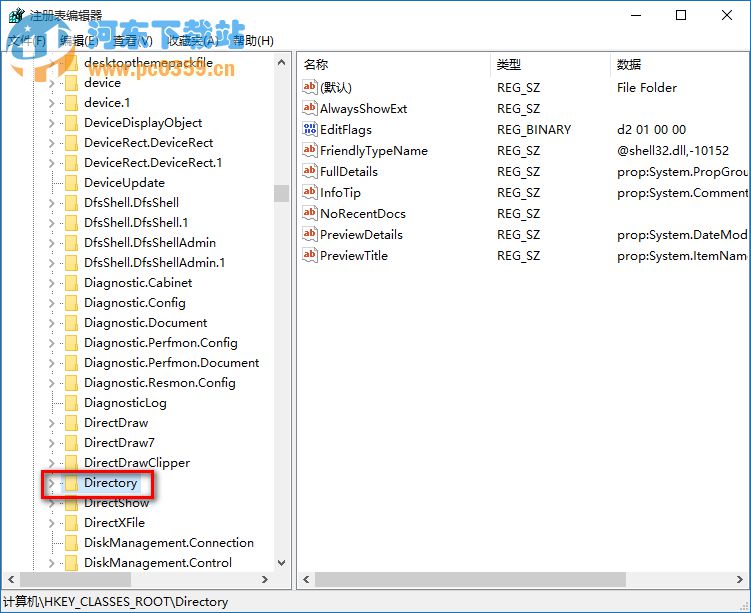
Task: Click the folder icon of DeviceUpdate key
Action: tap(71, 183)
